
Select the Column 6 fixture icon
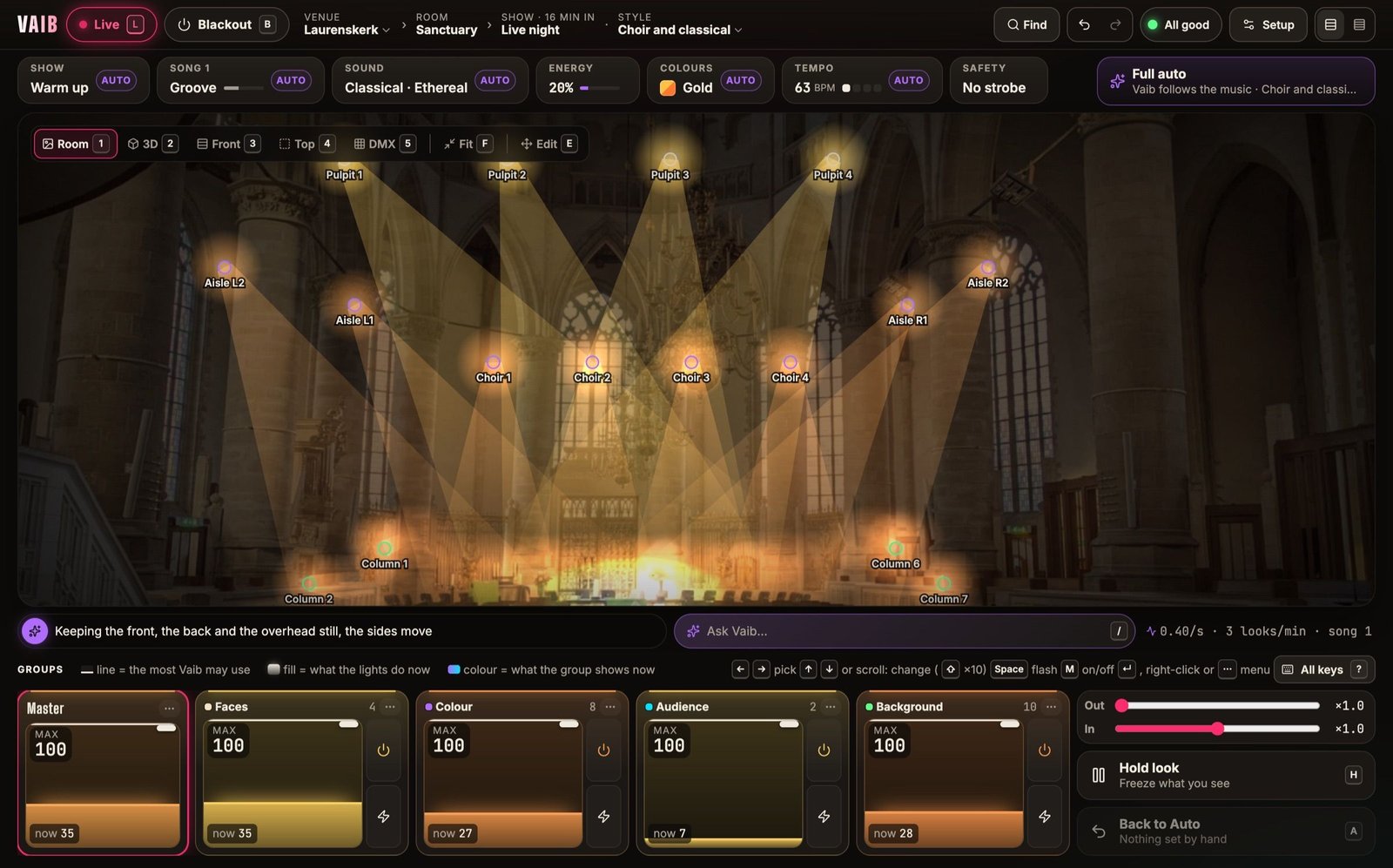895,548
